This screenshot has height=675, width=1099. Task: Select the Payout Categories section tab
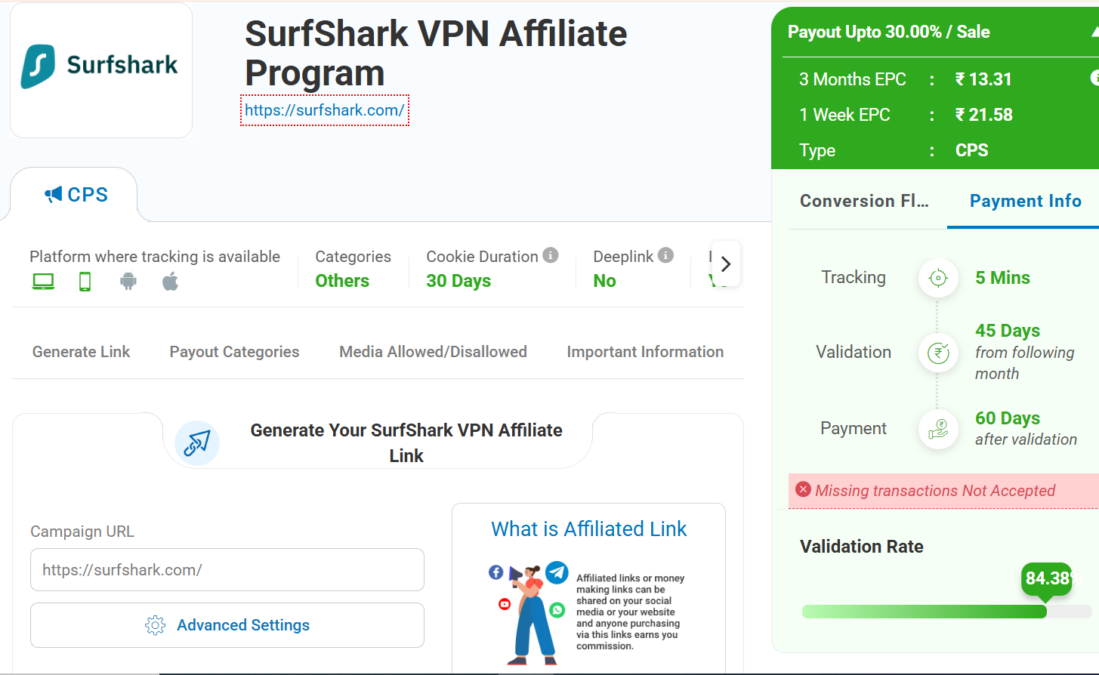pos(234,352)
